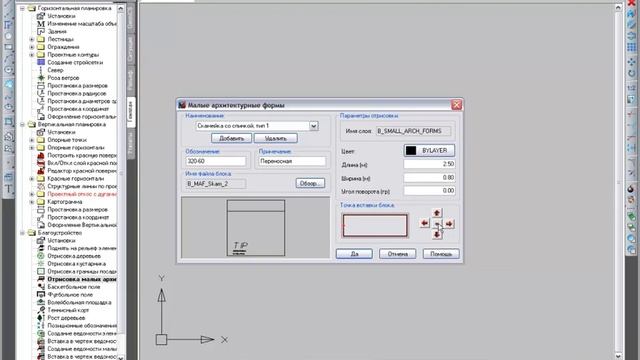640x360 pixels.
Task: Click the right arrow insertion point button
Action: (449, 223)
